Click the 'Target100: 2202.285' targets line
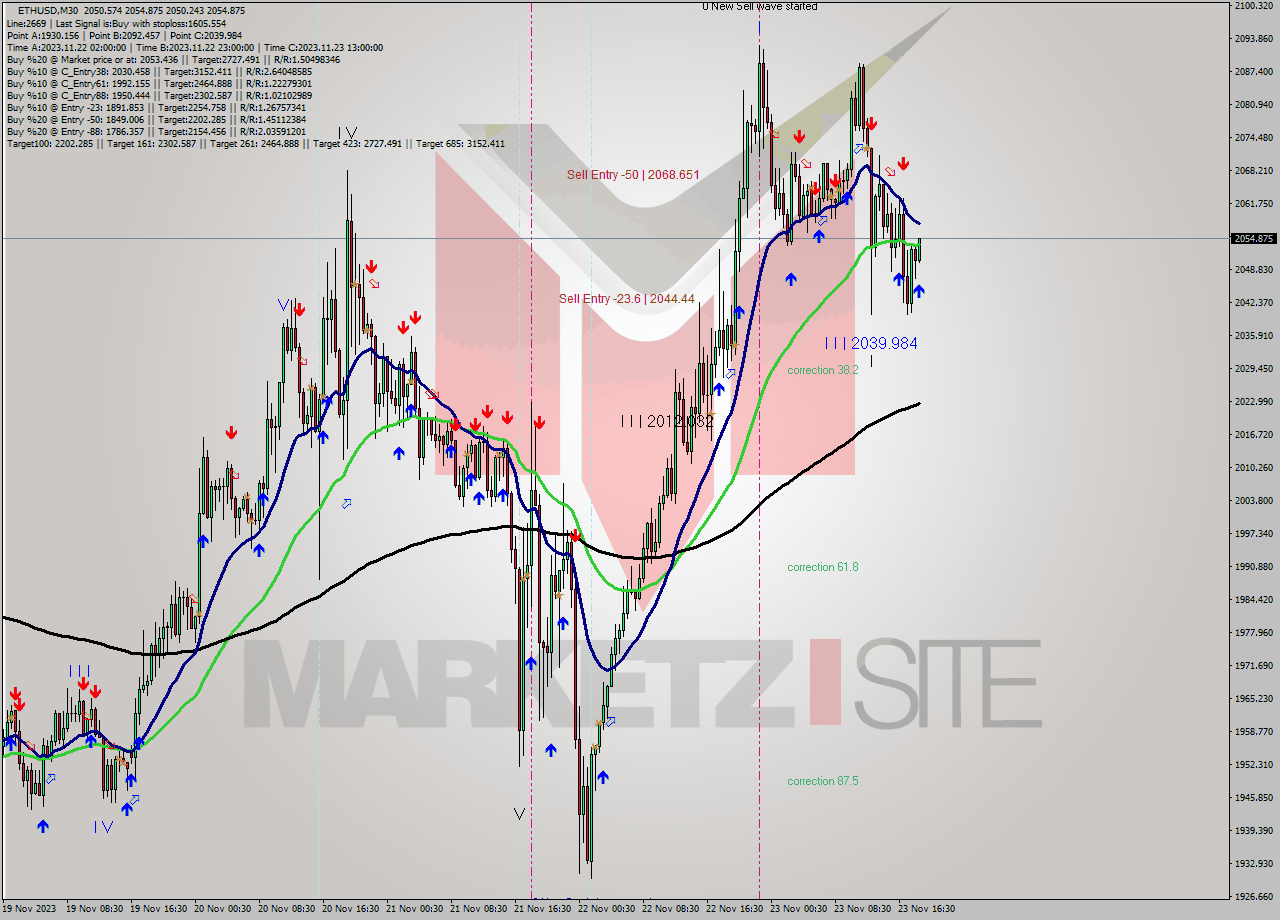The width and height of the screenshot is (1280, 920). pos(255,143)
